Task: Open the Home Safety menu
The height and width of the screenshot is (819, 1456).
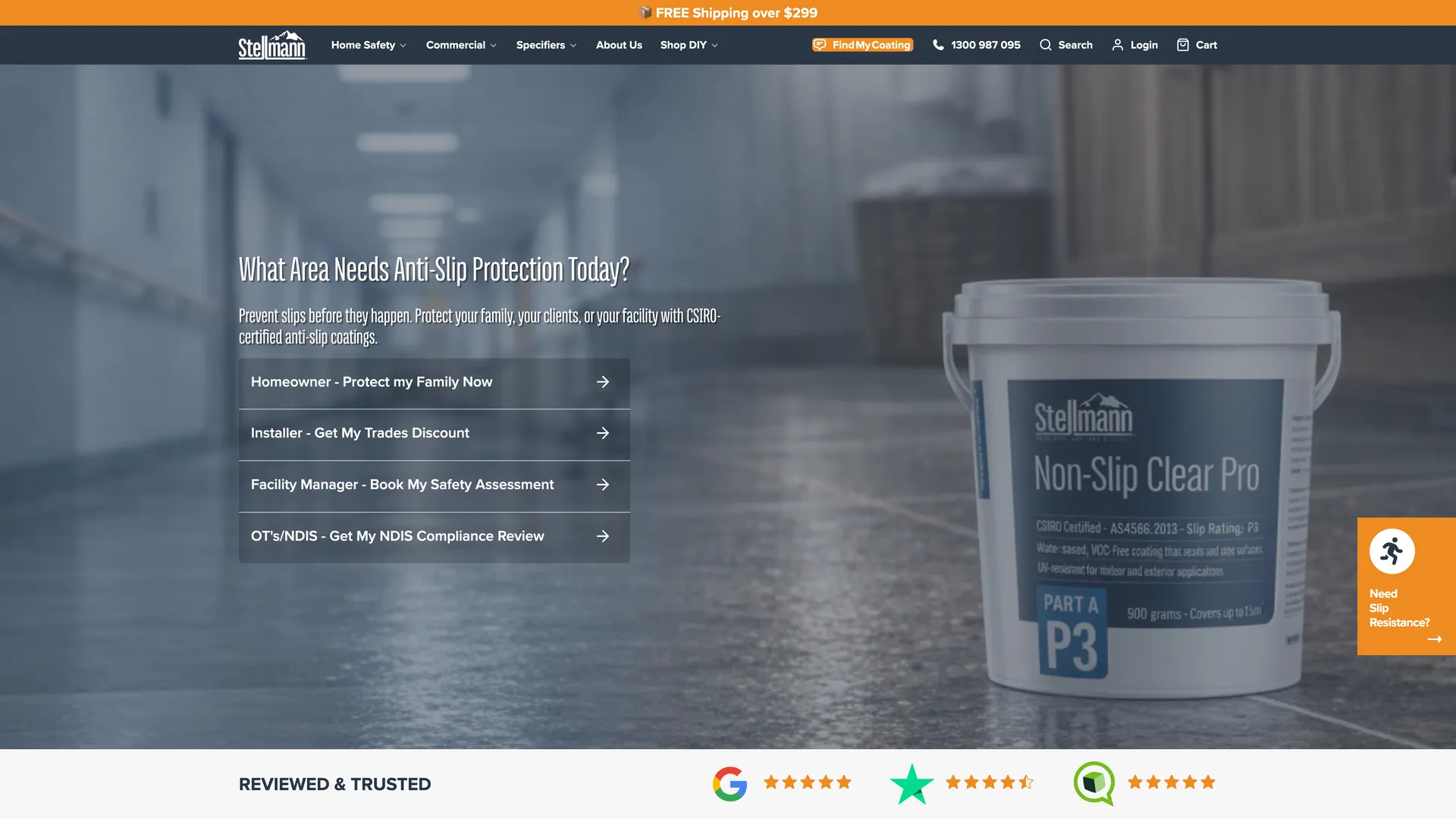Action: [x=369, y=45]
